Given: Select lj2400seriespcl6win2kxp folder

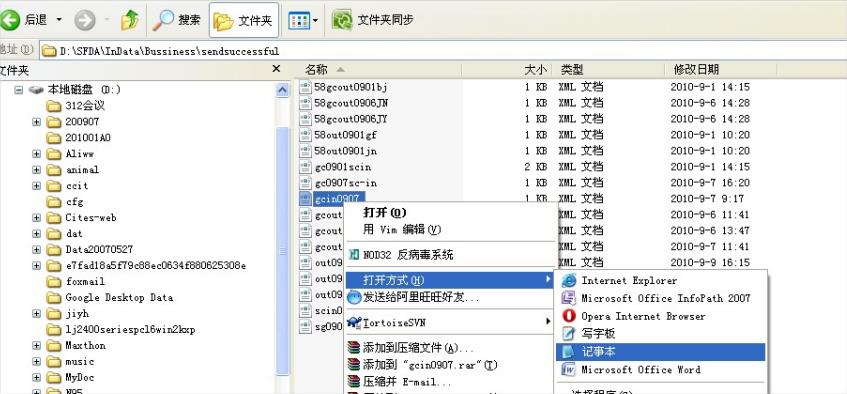Looking at the screenshot, I should tap(120, 329).
